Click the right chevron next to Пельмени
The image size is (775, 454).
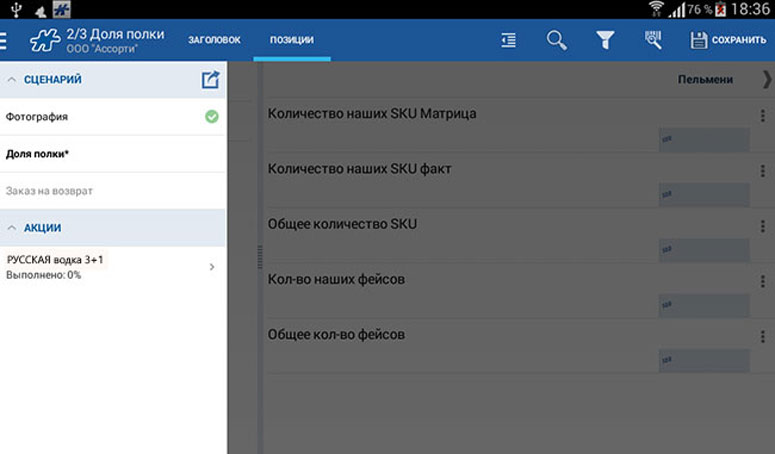767,80
